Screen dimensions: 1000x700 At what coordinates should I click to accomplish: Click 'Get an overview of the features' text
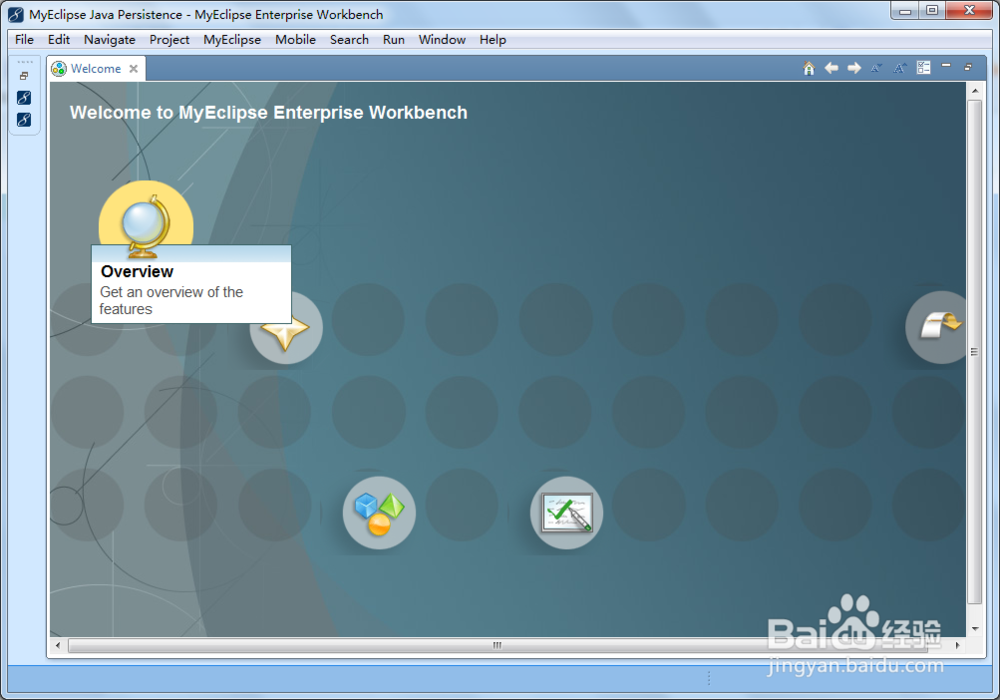171,300
